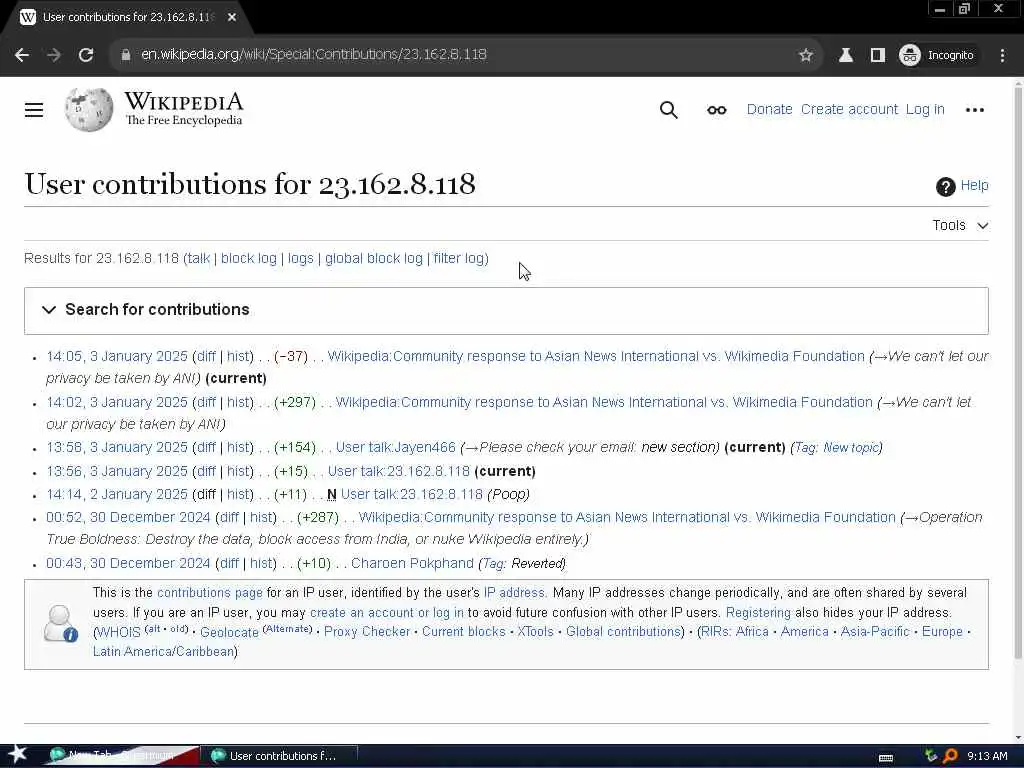Open the New topic tag link
Screen dimensions: 1024x768
[851, 448]
